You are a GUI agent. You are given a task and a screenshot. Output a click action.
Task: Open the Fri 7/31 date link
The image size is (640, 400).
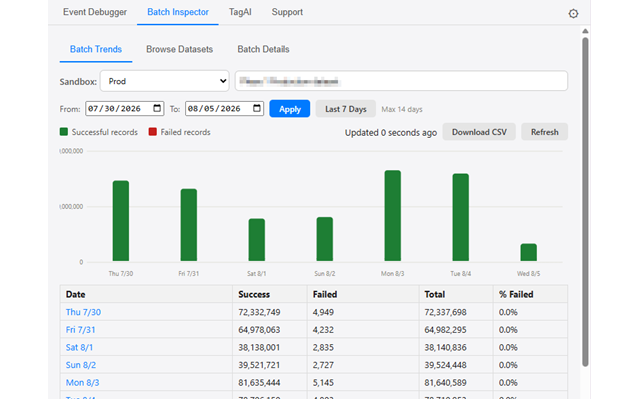pos(80,330)
